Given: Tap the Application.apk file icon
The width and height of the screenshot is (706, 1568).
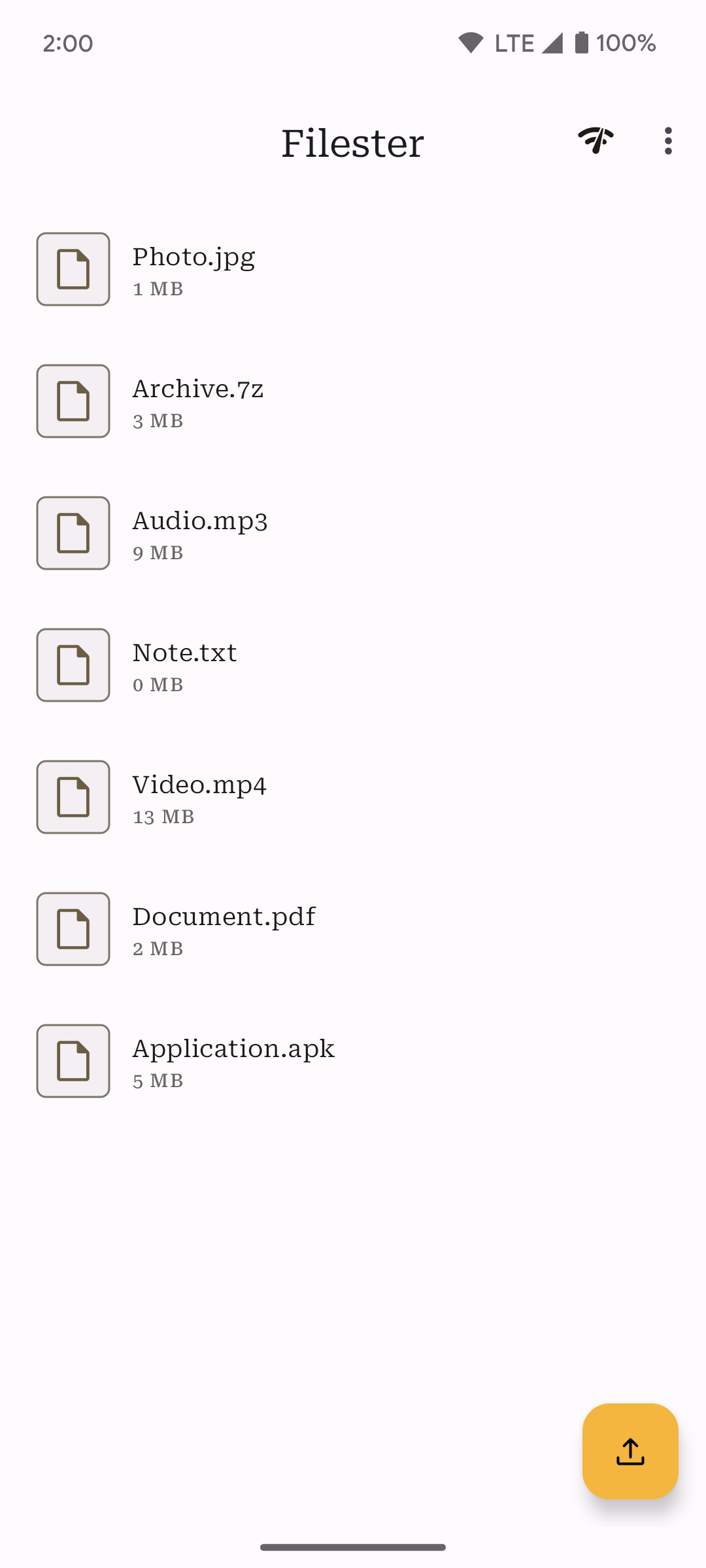Looking at the screenshot, I should [x=73, y=1061].
